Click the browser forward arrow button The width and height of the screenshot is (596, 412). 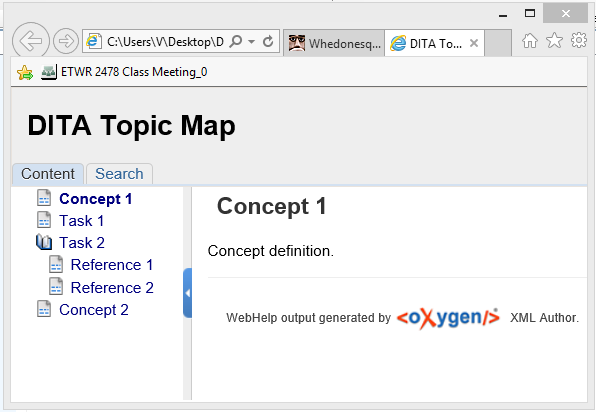click(x=66, y=41)
